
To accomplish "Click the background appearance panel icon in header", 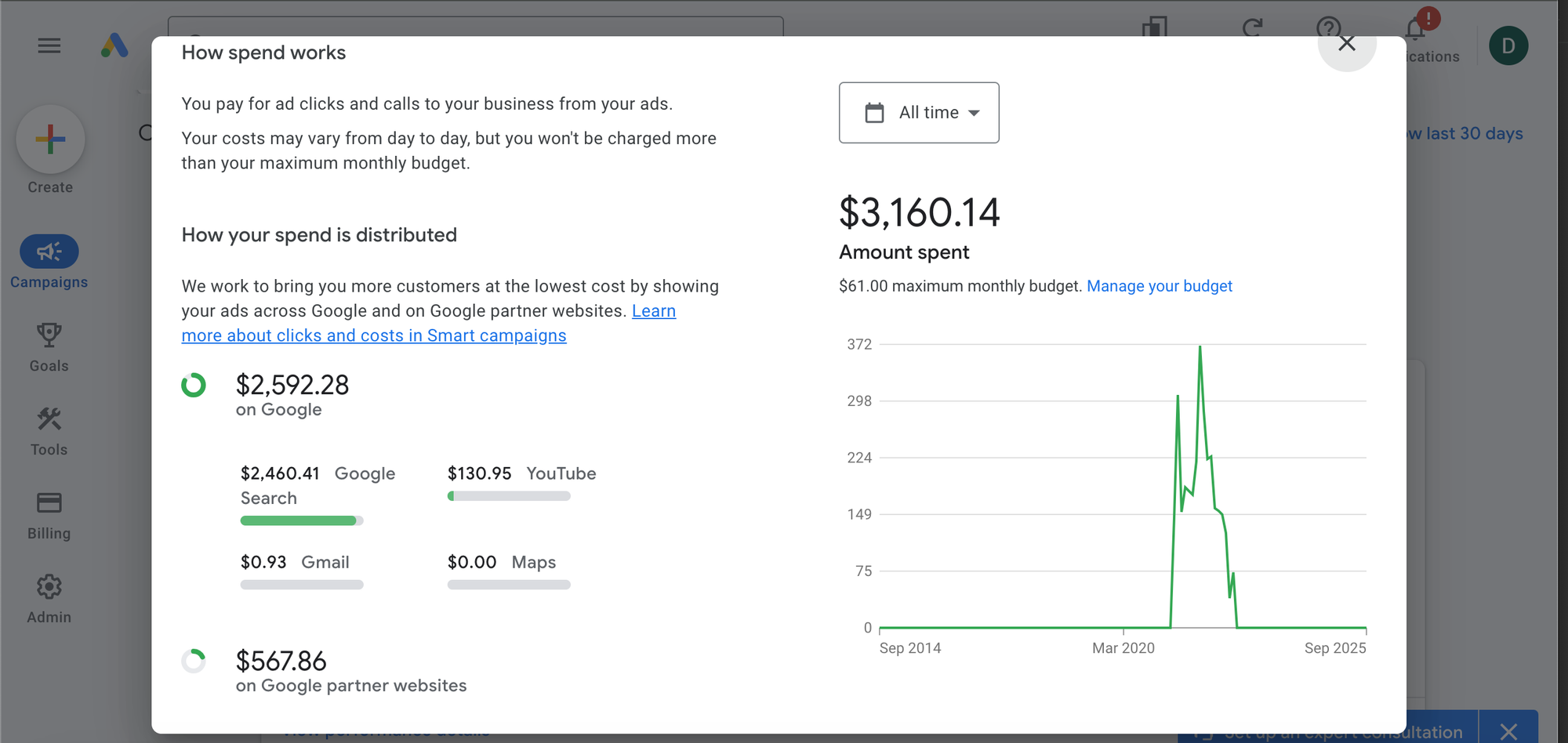I will pyautogui.click(x=1154, y=28).
